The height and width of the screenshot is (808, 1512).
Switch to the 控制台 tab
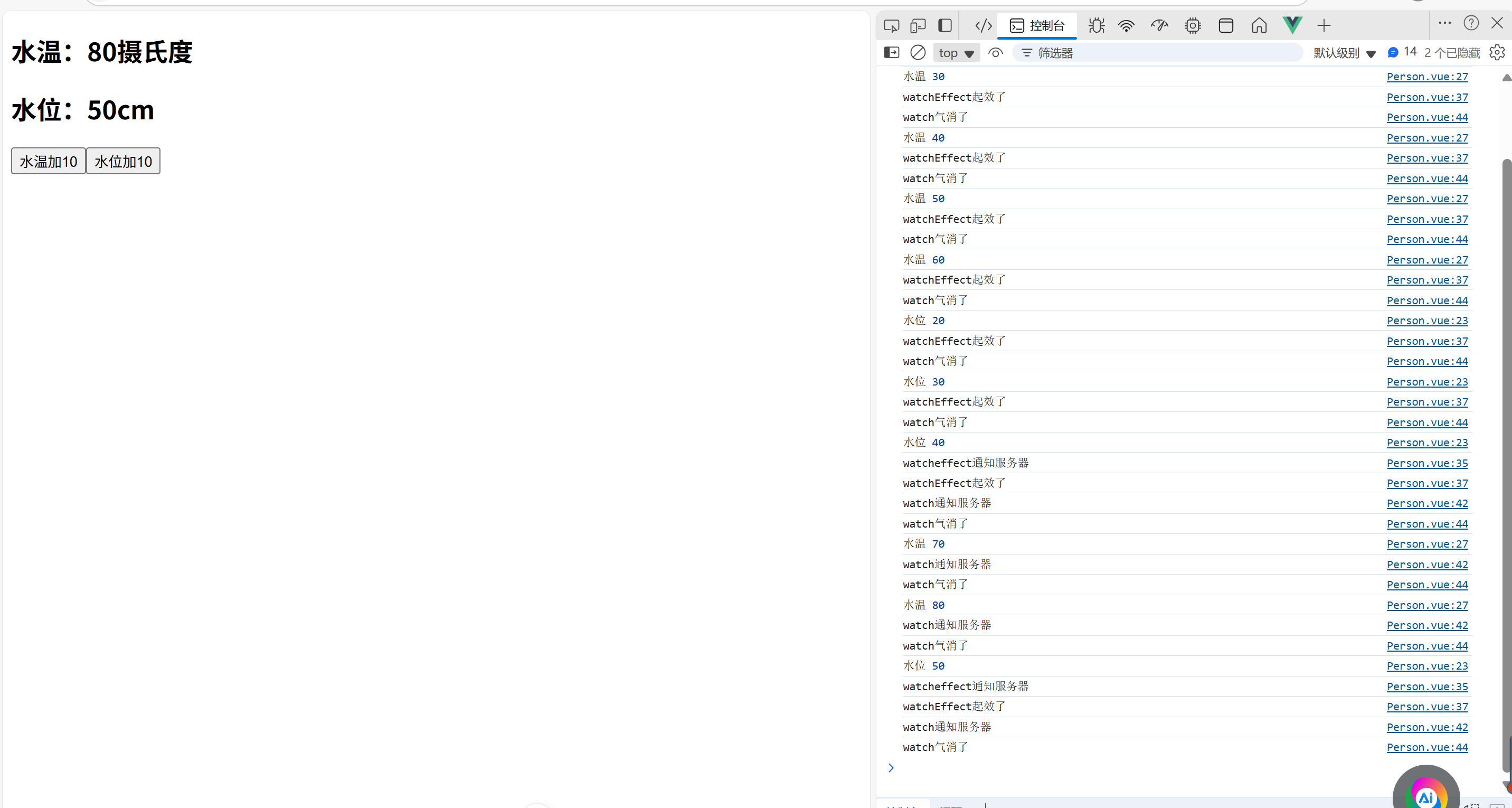(x=1037, y=26)
